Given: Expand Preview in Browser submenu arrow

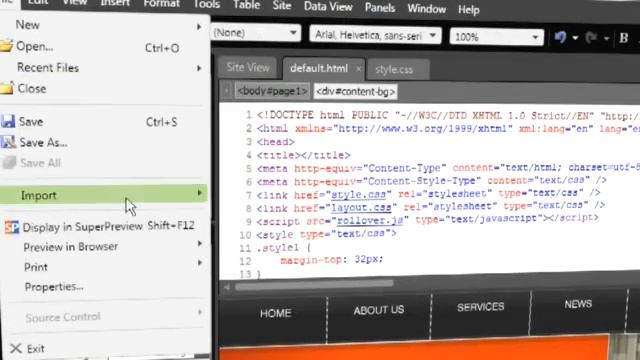Looking at the screenshot, I should pyautogui.click(x=200, y=244).
